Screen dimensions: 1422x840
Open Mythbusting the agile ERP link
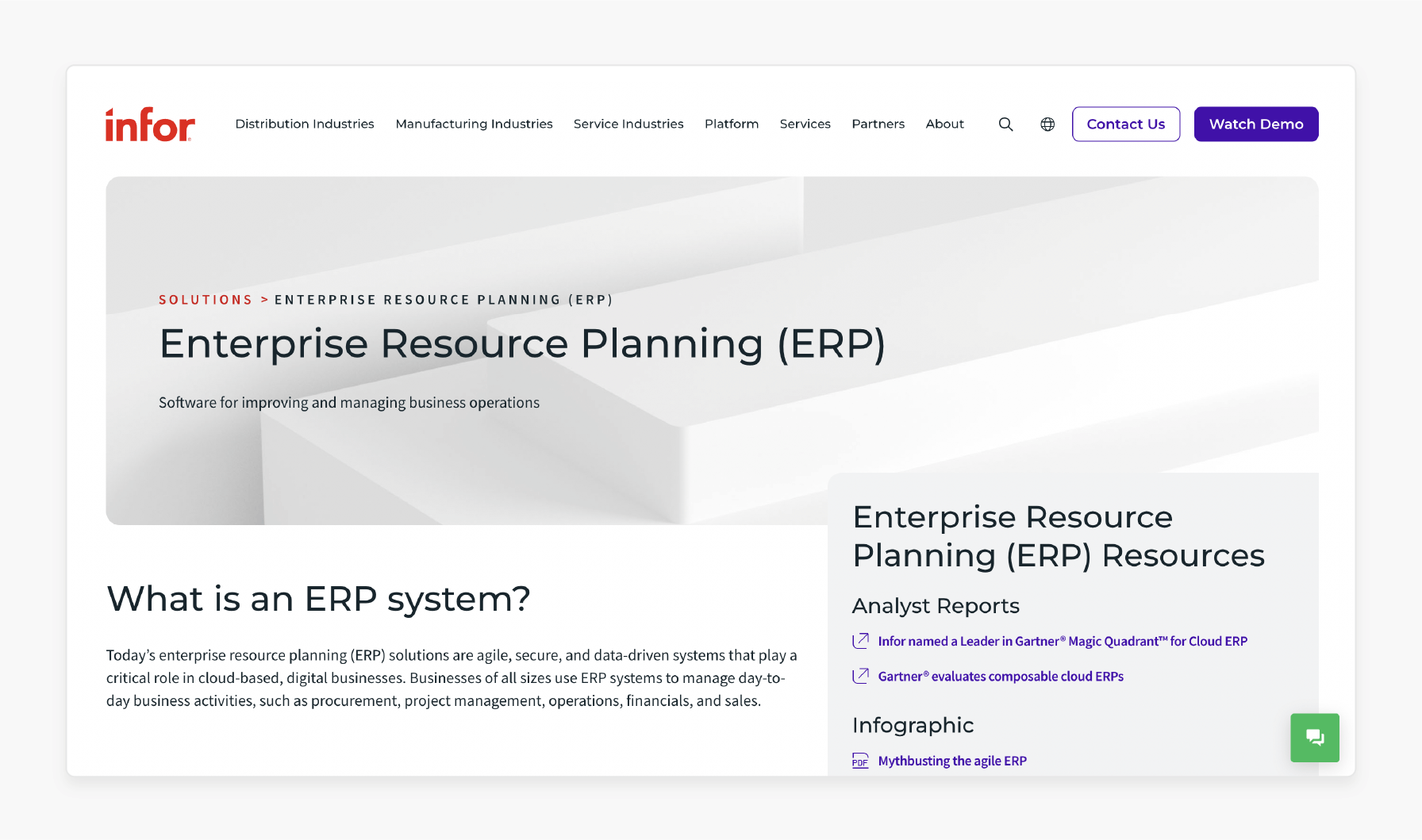[952, 761]
